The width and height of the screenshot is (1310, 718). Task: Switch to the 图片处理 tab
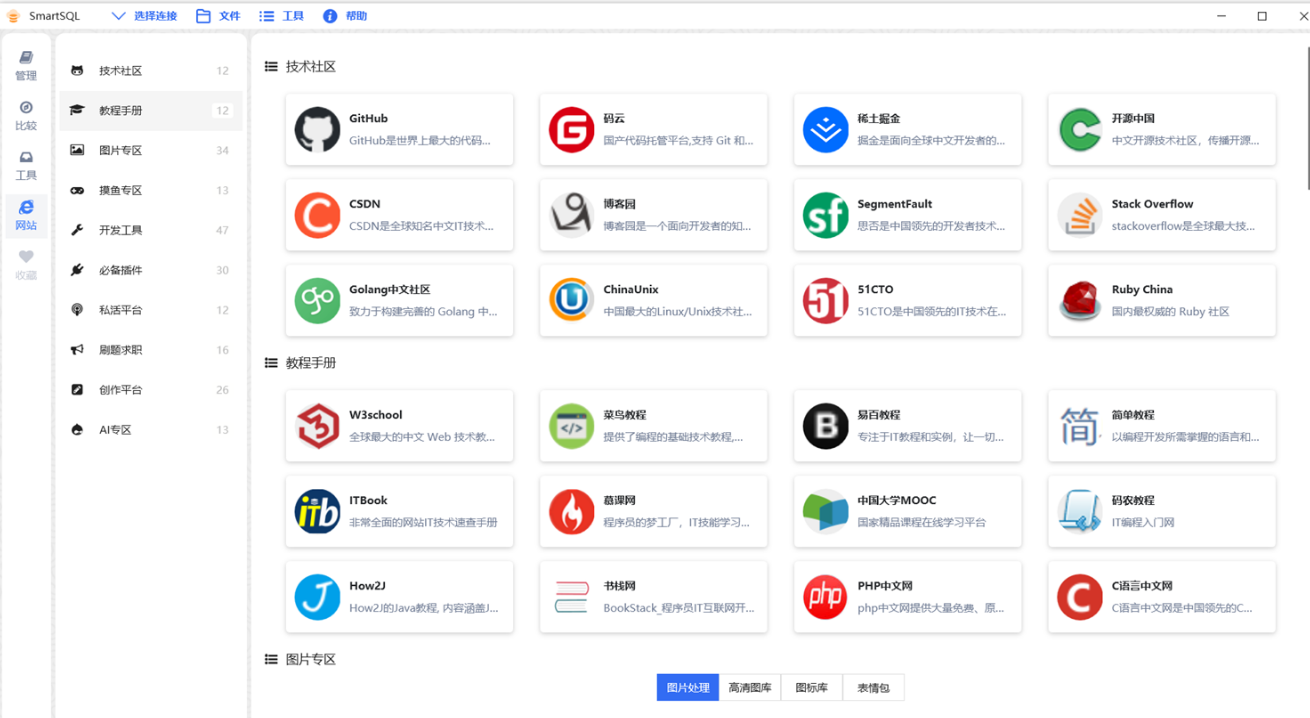click(688, 687)
